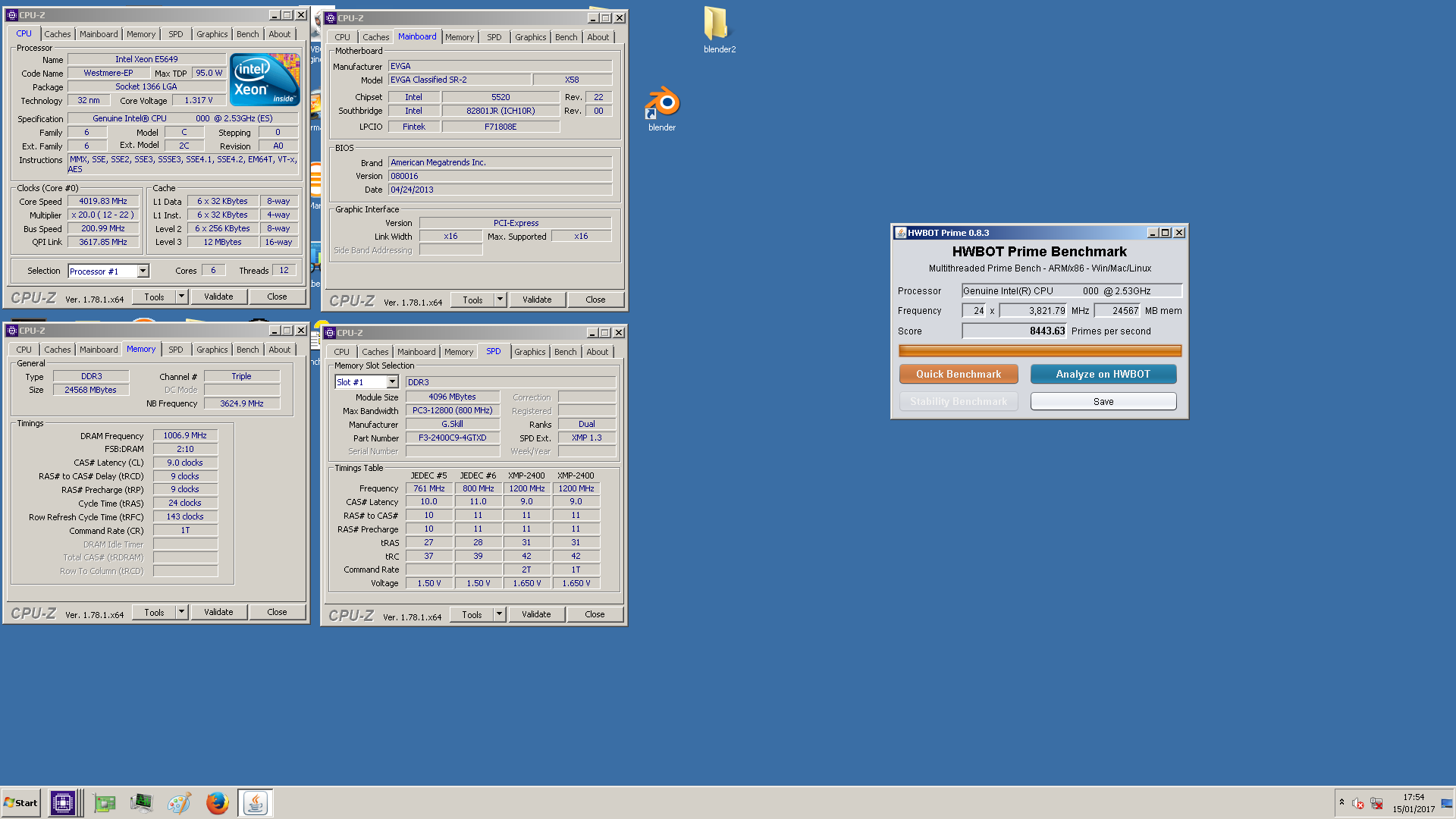Open the Slot #1 memory slot dropdown

point(392,382)
